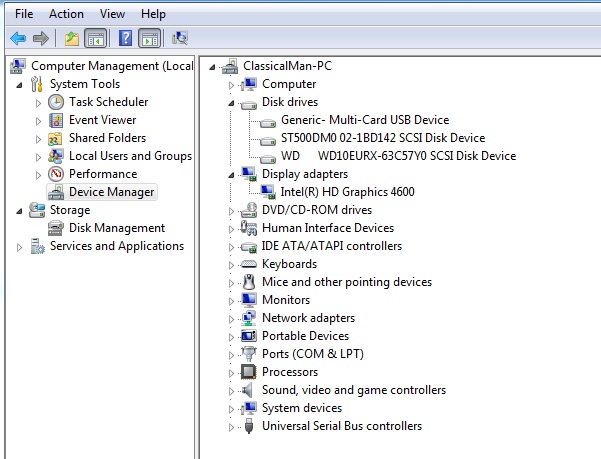
Task: Select Intel(R) HD Graphics 4600 adapter
Action: [x=347, y=192]
